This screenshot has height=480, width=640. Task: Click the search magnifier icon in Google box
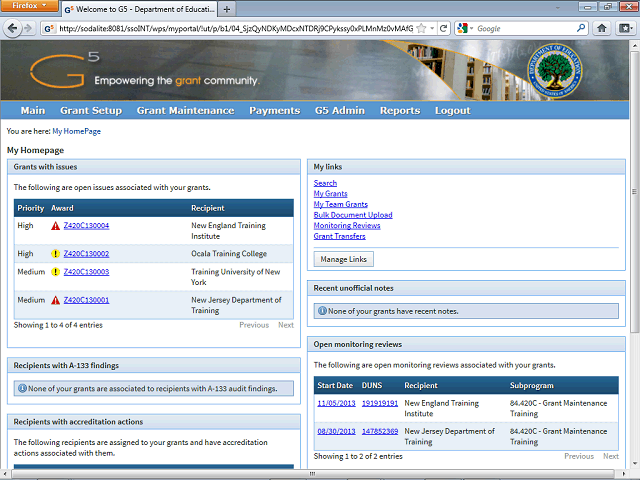click(x=581, y=28)
